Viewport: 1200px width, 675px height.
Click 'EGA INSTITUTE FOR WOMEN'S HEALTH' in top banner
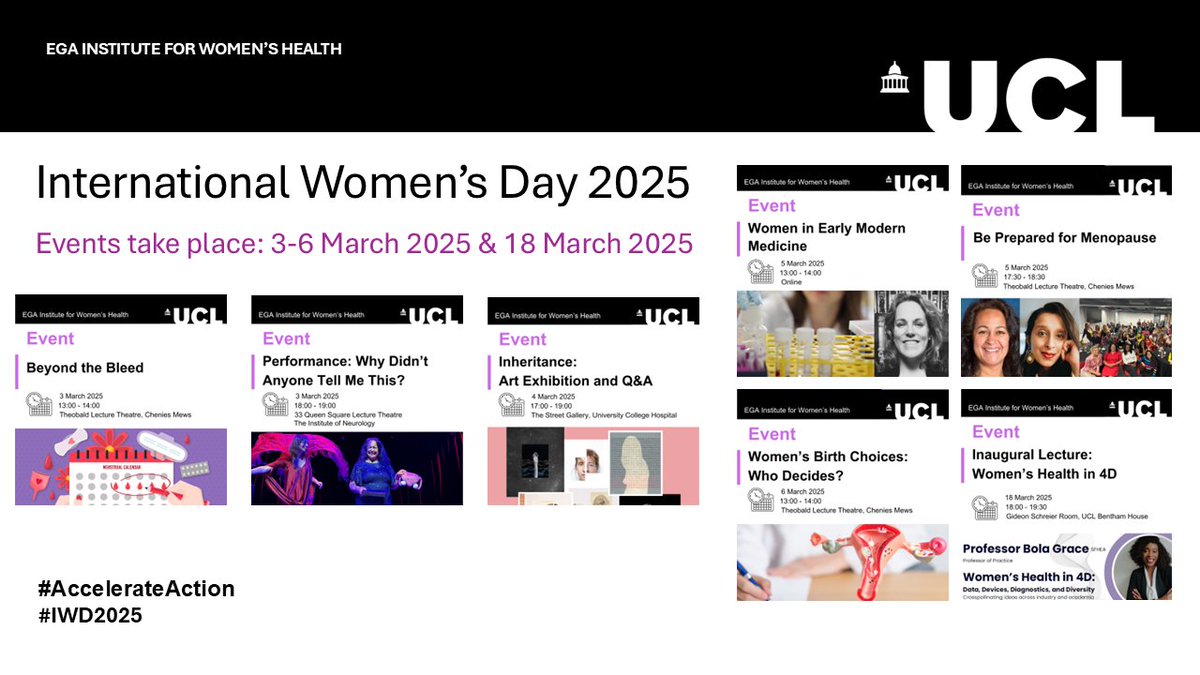tap(194, 49)
